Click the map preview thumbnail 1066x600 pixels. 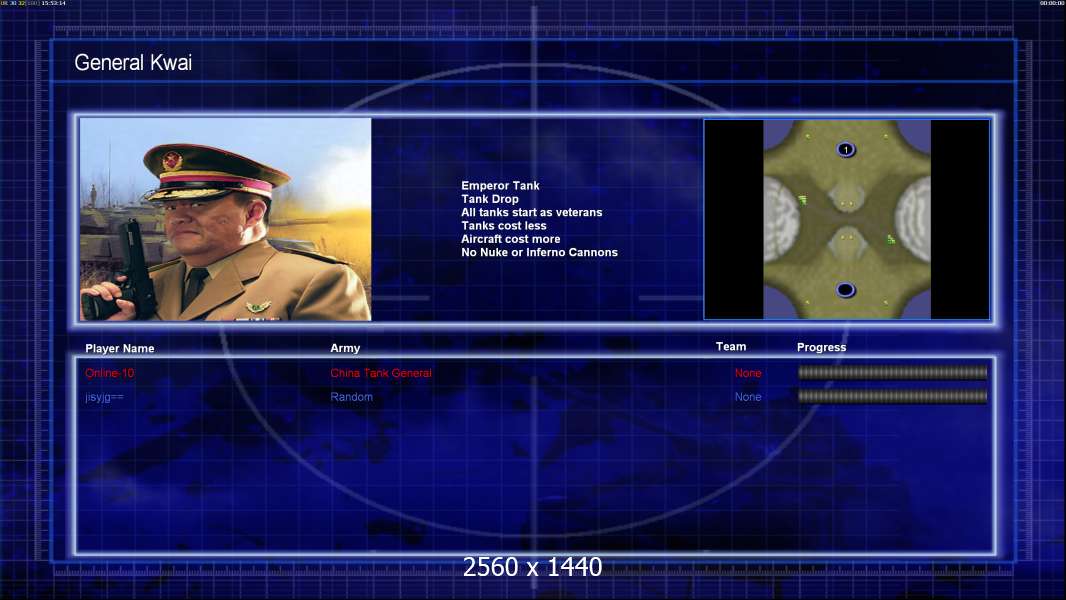(846, 219)
